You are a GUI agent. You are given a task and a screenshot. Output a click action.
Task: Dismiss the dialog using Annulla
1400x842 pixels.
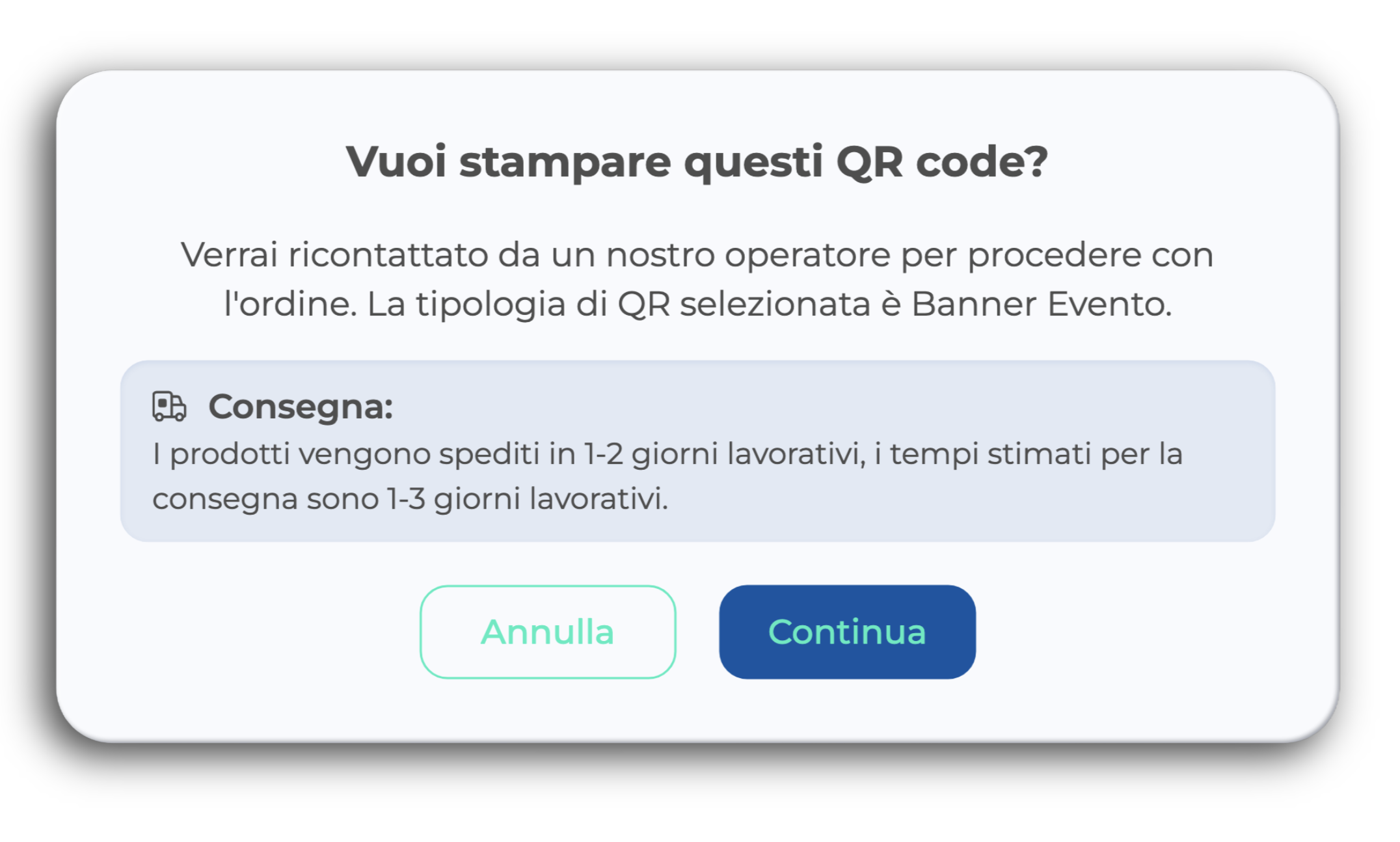click(548, 632)
